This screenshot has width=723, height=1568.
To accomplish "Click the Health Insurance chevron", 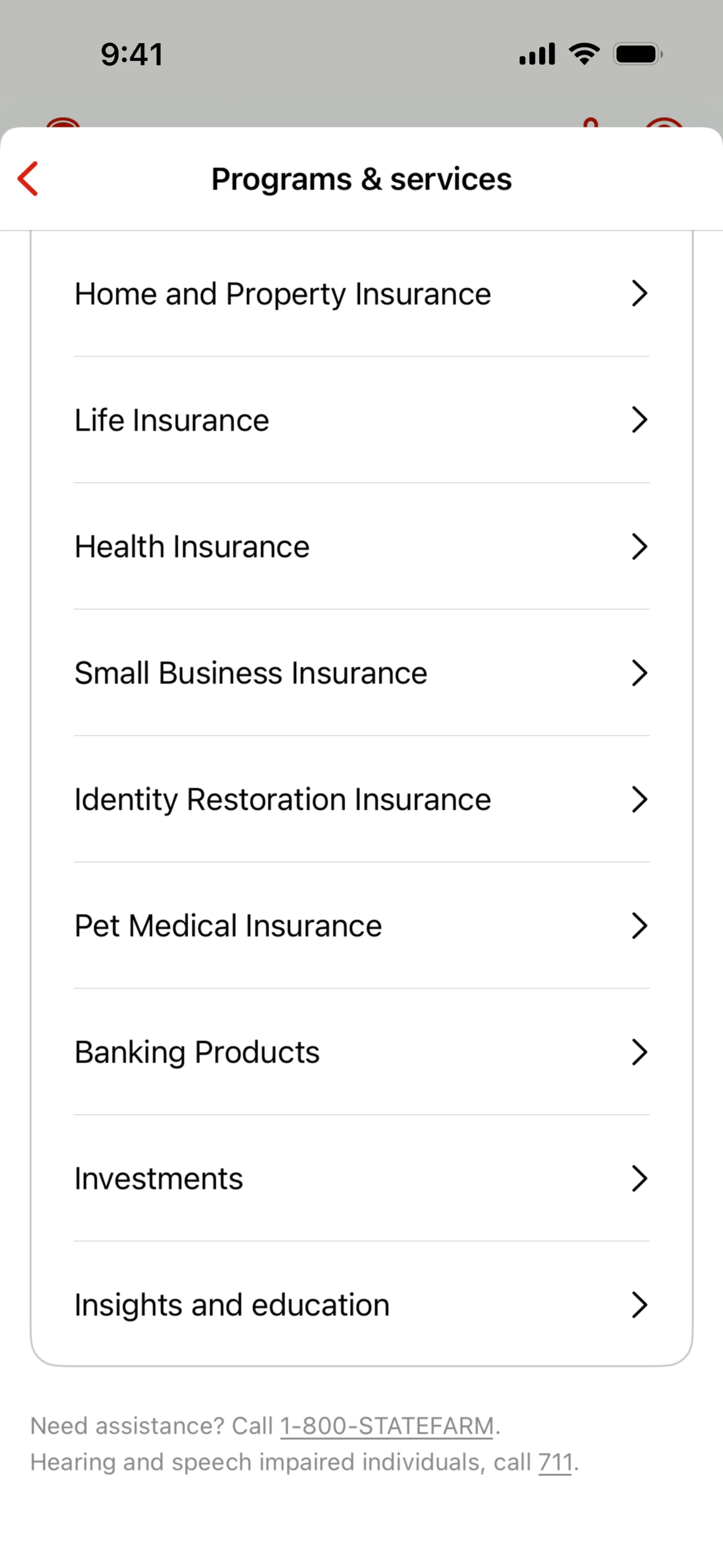I will [x=638, y=547].
